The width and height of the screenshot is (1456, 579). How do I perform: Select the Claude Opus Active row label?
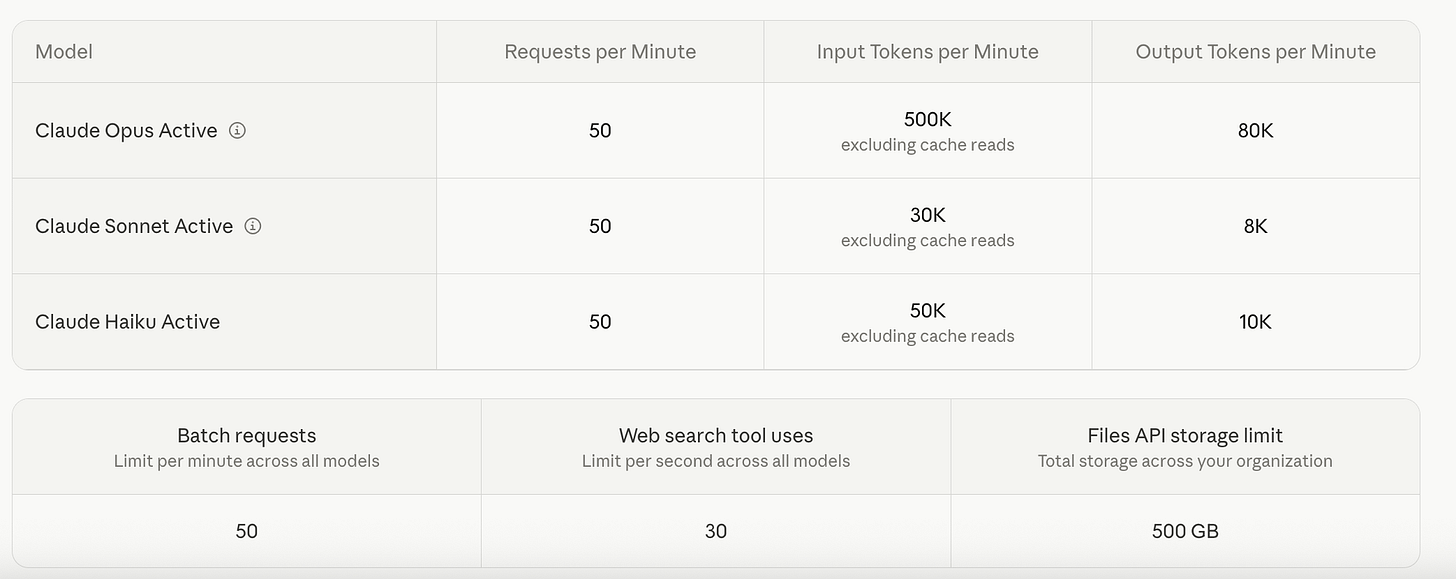click(x=126, y=130)
